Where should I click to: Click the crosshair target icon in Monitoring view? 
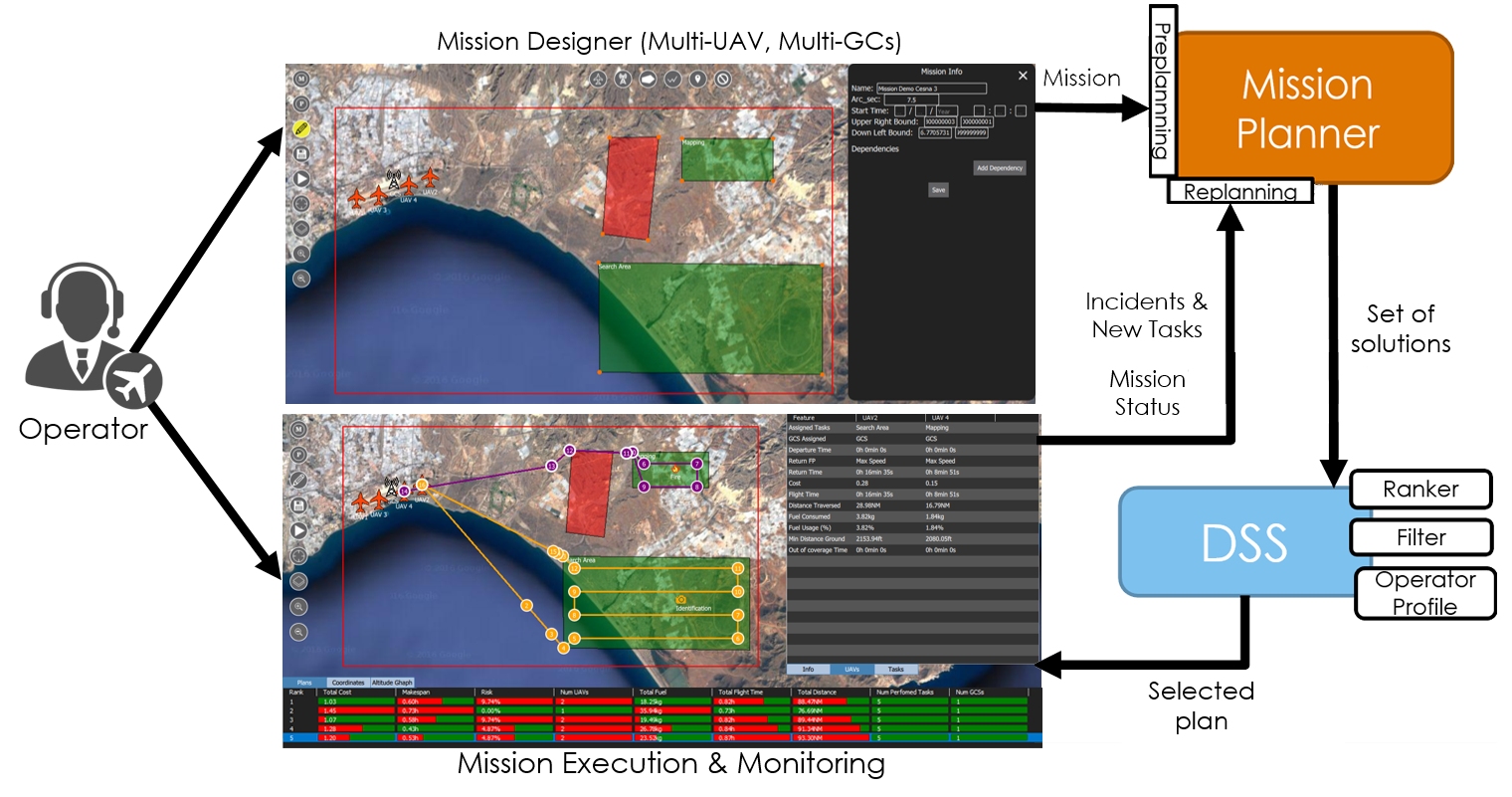pyautogui.click(x=298, y=555)
